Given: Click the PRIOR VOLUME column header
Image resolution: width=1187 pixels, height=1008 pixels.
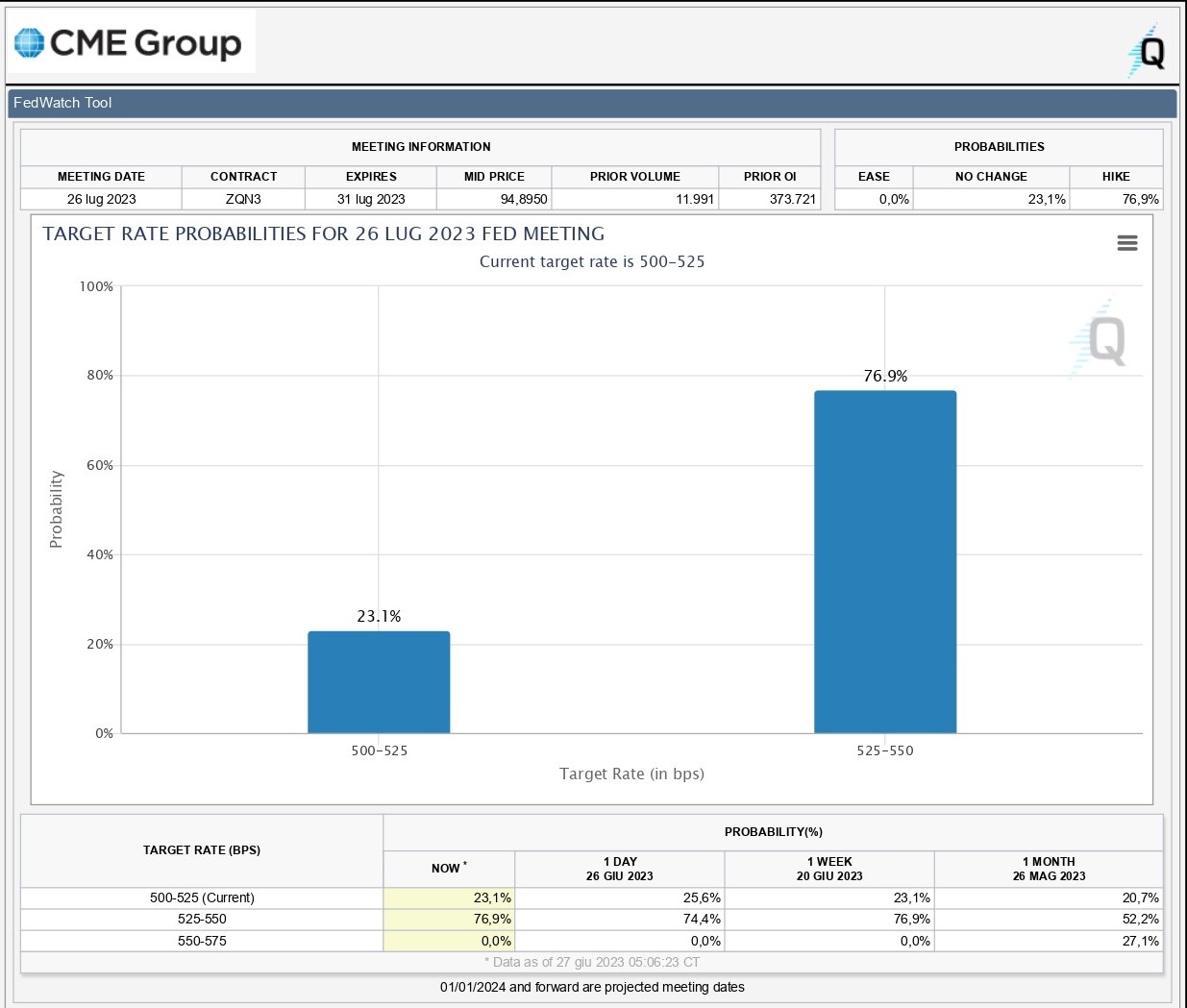Looking at the screenshot, I should (635, 177).
